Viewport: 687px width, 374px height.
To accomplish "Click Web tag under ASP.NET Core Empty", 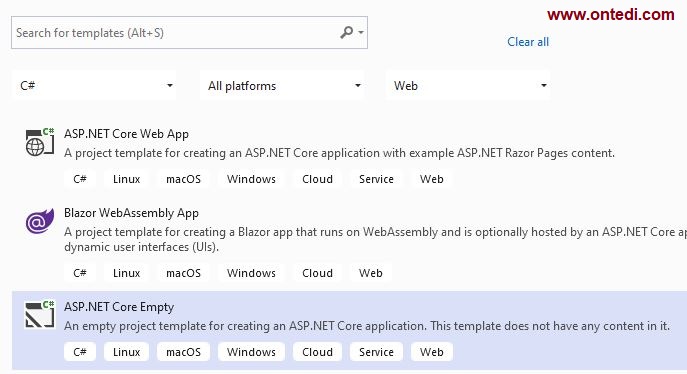I will [x=432, y=352].
